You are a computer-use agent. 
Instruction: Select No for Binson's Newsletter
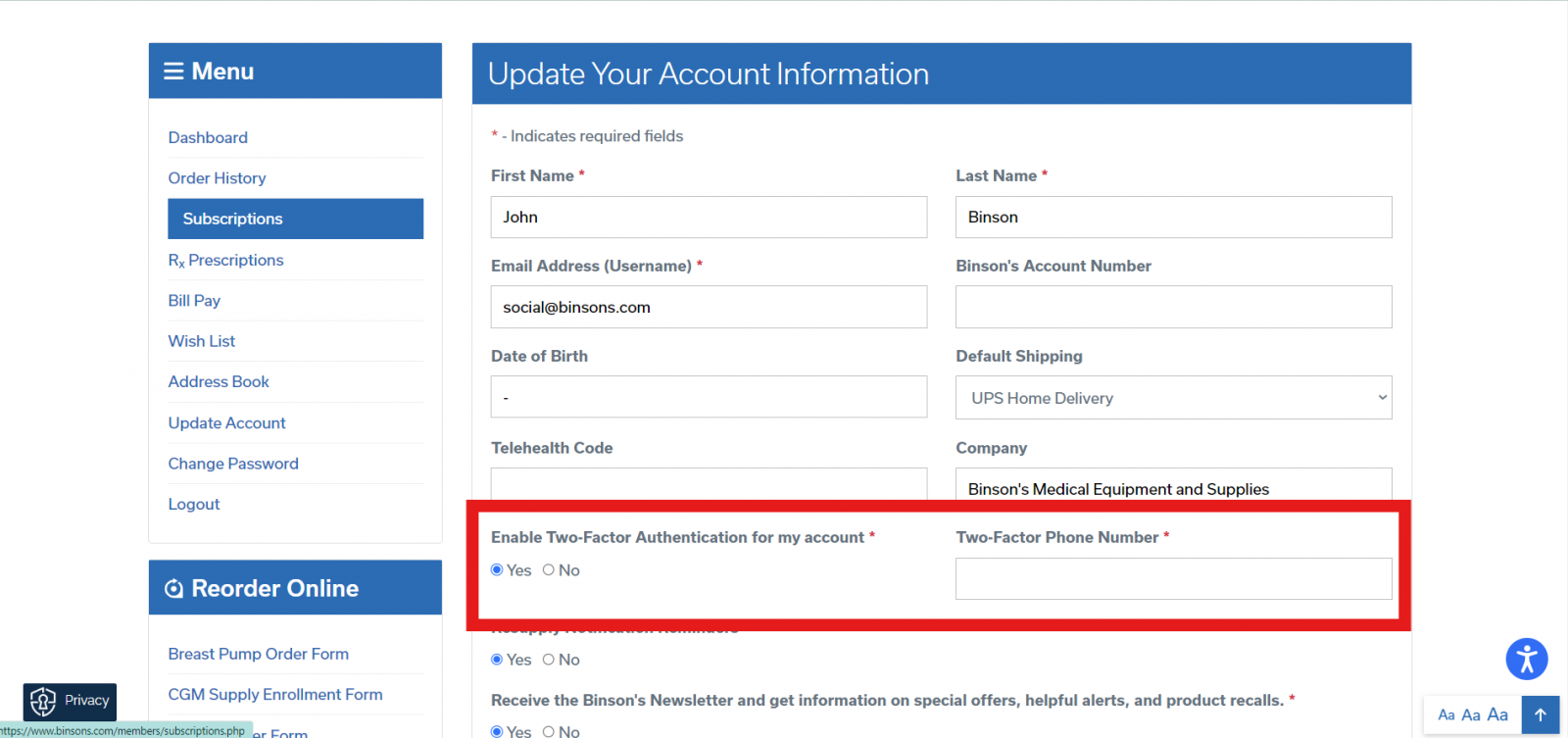pos(549,731)
